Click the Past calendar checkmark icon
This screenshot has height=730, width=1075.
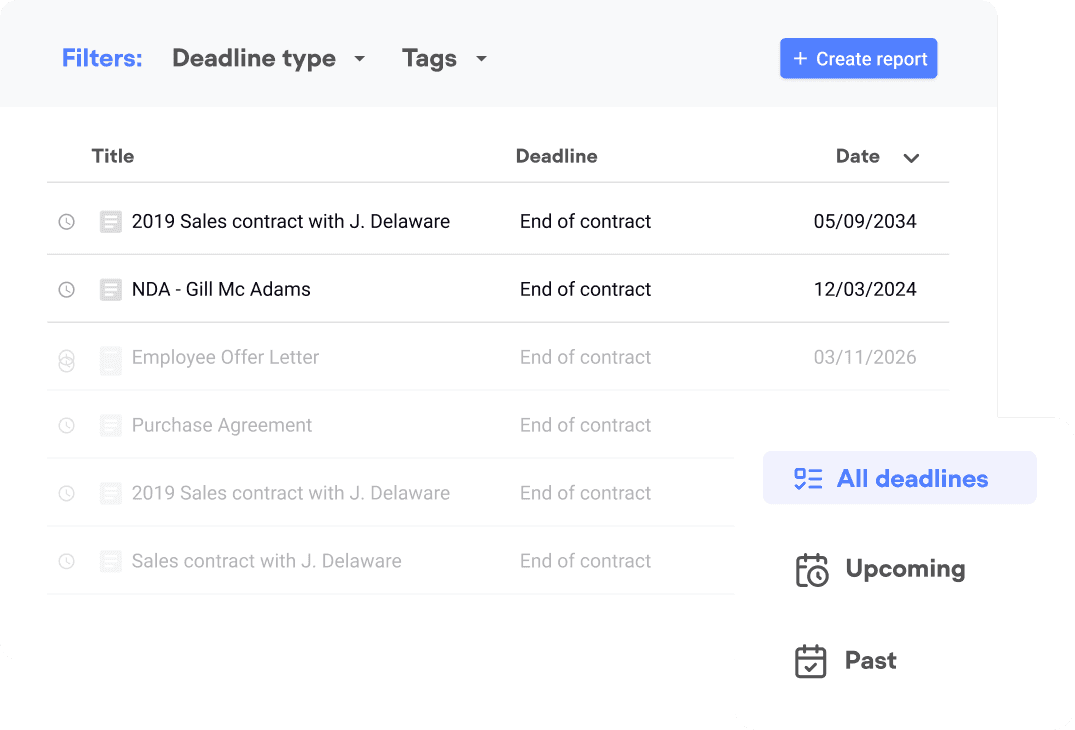[810, 661]
